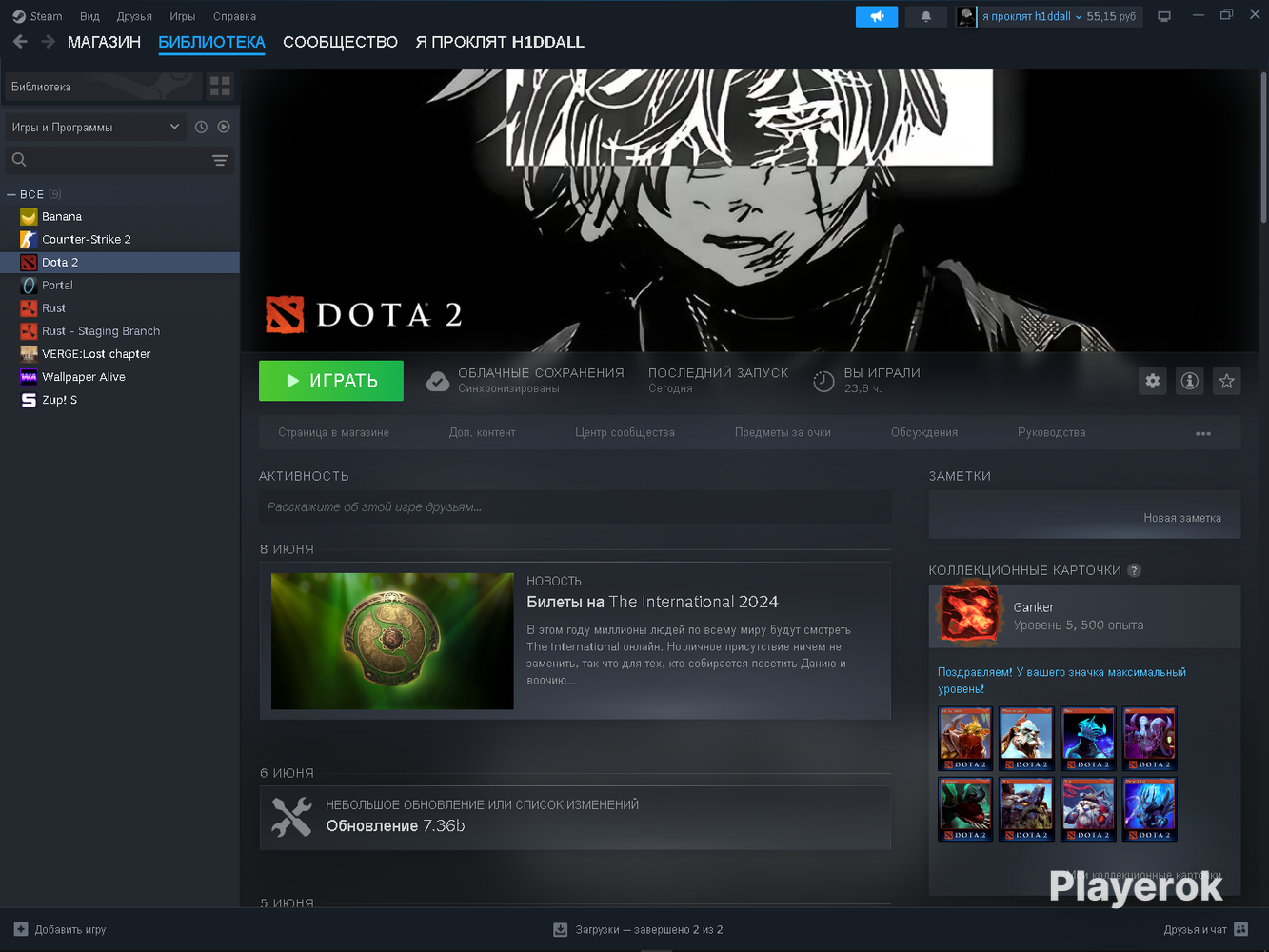This screenshot has height=952, width=1269.
Task: Launch Dota 2 with ИГРАТЬ button
Action: (331, 381)
